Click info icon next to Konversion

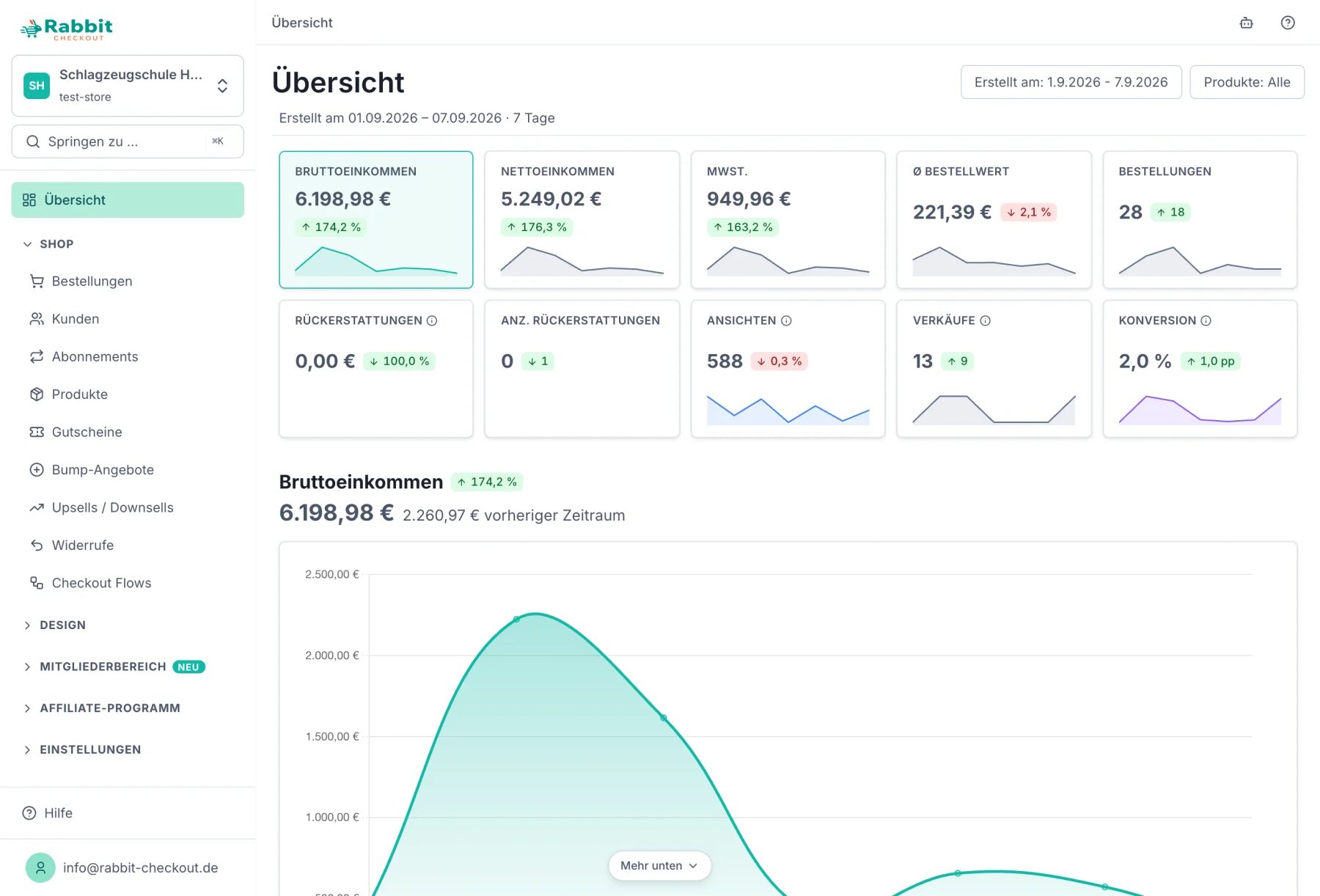coord(1206,321)
